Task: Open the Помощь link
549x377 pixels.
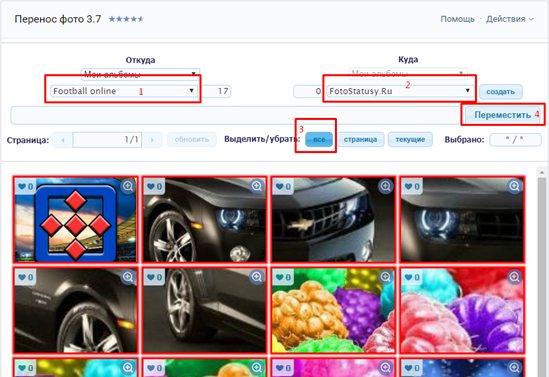Action: 457,19
